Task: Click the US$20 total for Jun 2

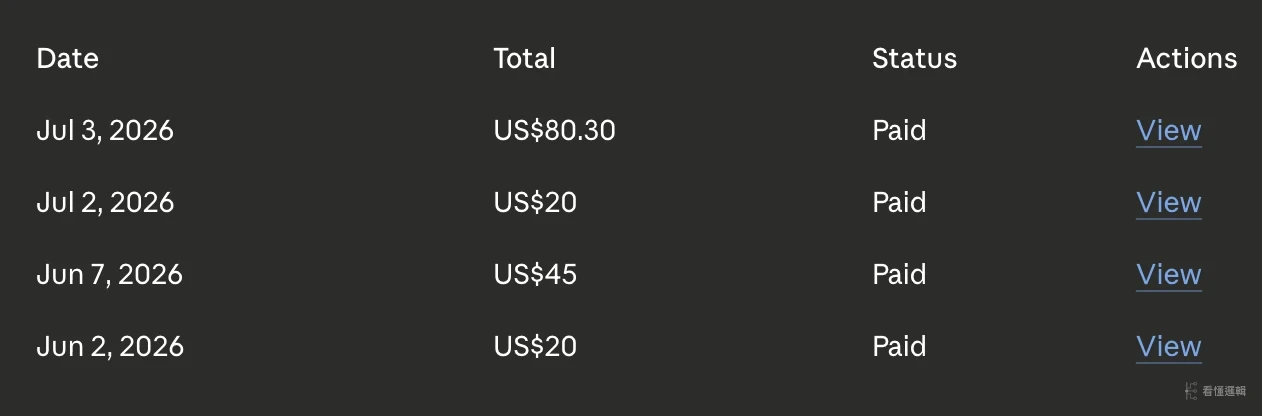Action: click(535, 347)
